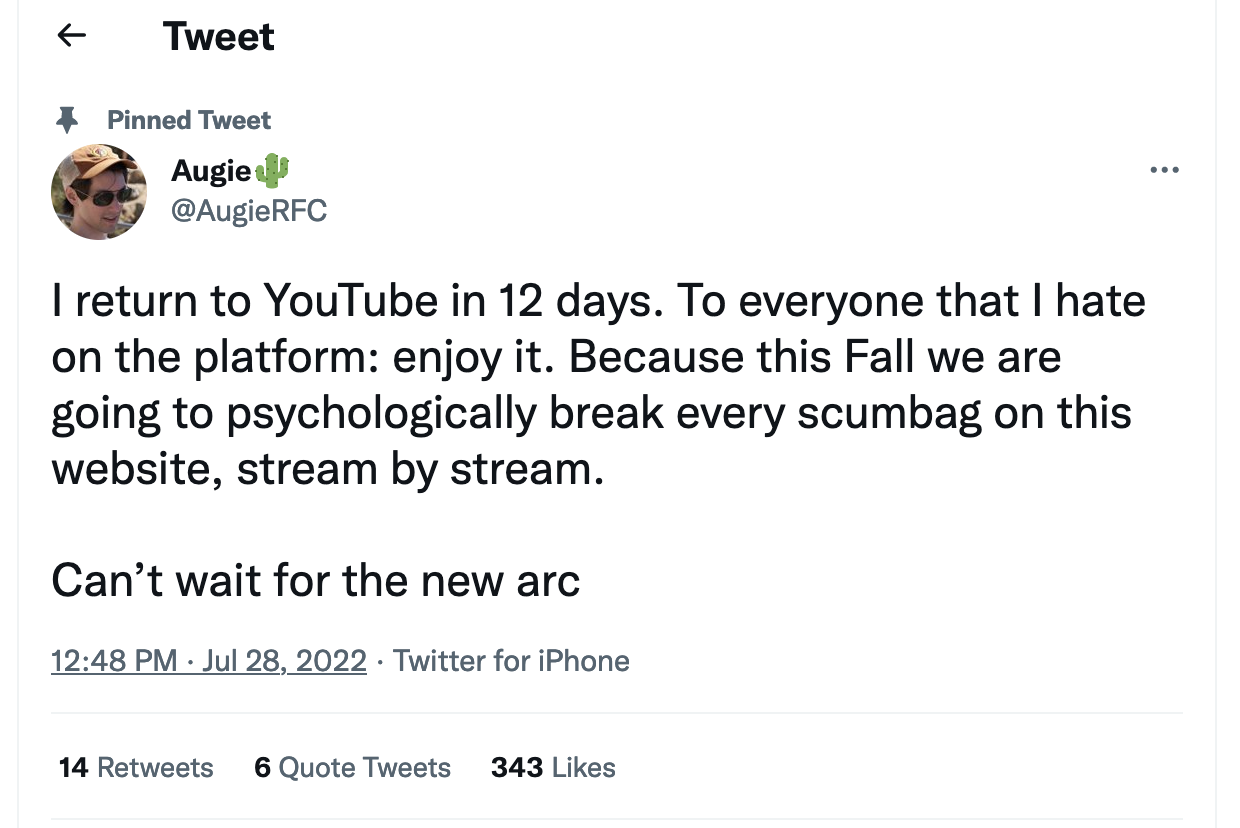View the 6 Quote Tweets list
Screen dimensions: 1240x828
tap(352, 768)
